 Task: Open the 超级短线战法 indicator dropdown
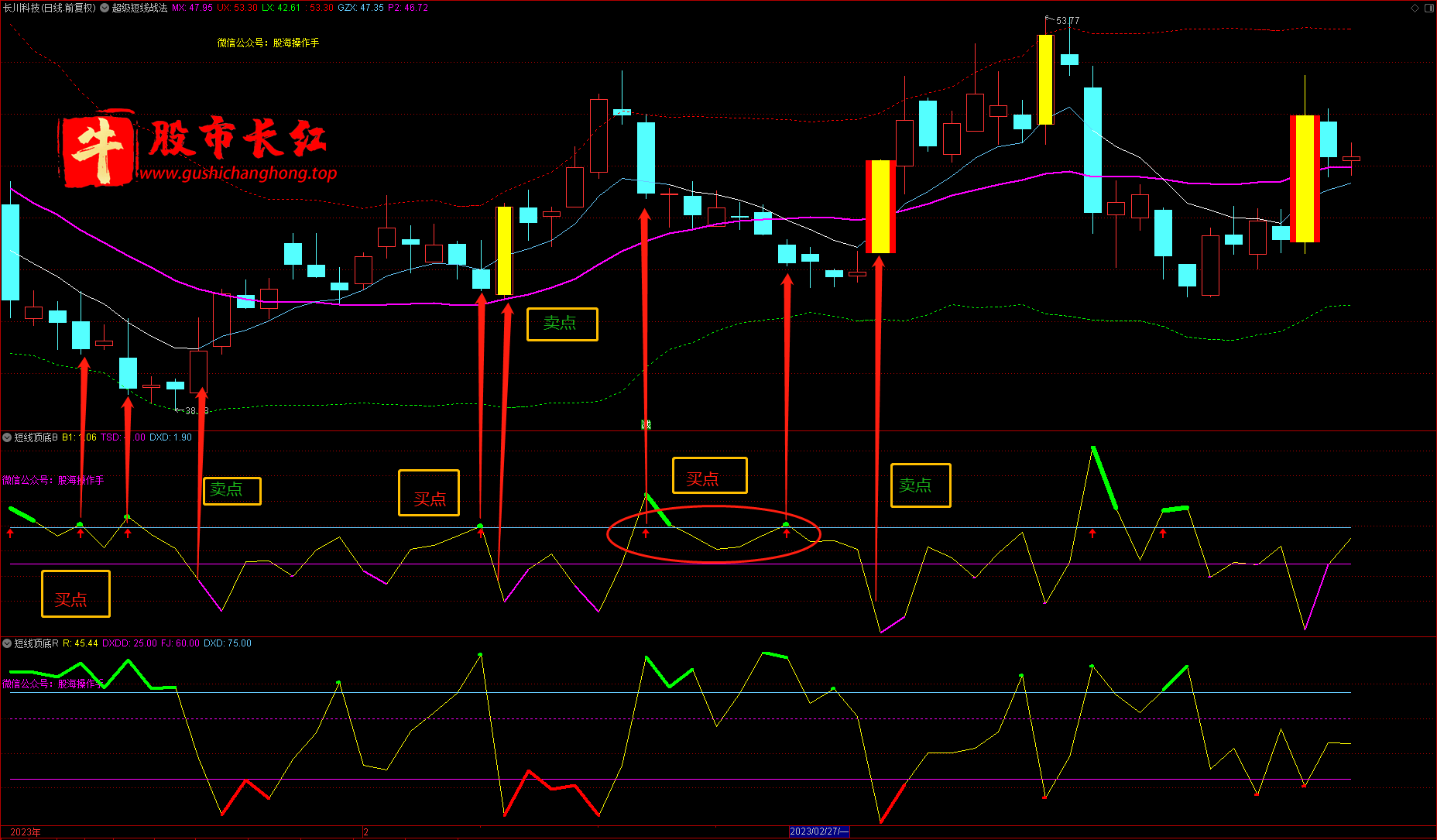click(105, 8)
